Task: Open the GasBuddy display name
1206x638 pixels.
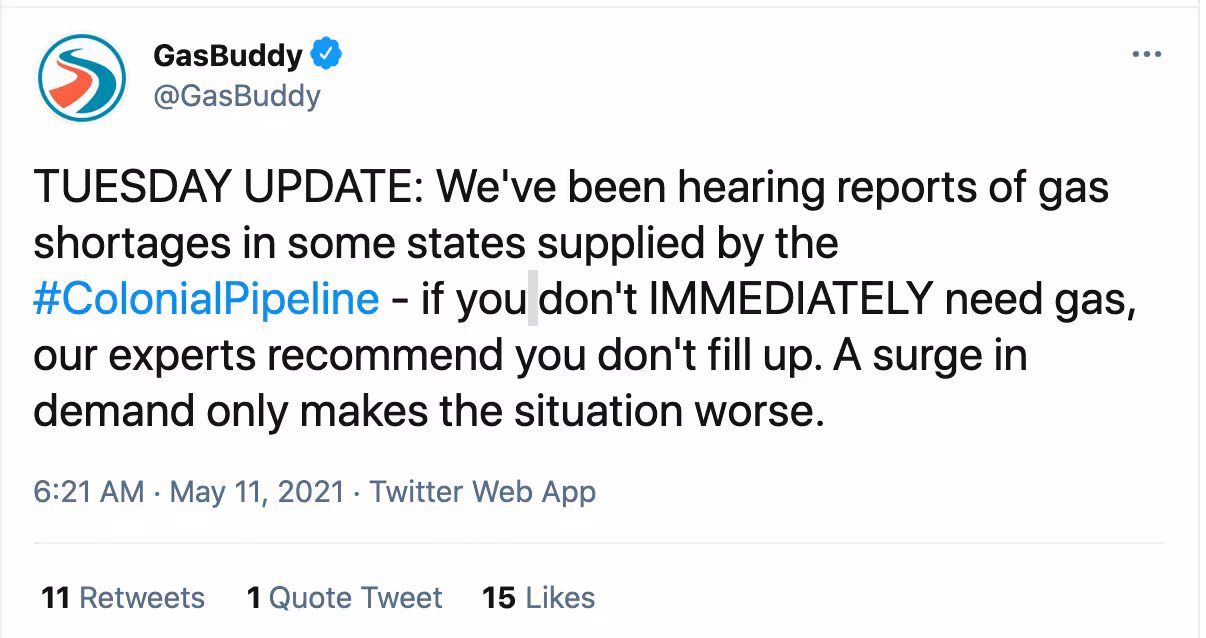Action: [228, 57]
